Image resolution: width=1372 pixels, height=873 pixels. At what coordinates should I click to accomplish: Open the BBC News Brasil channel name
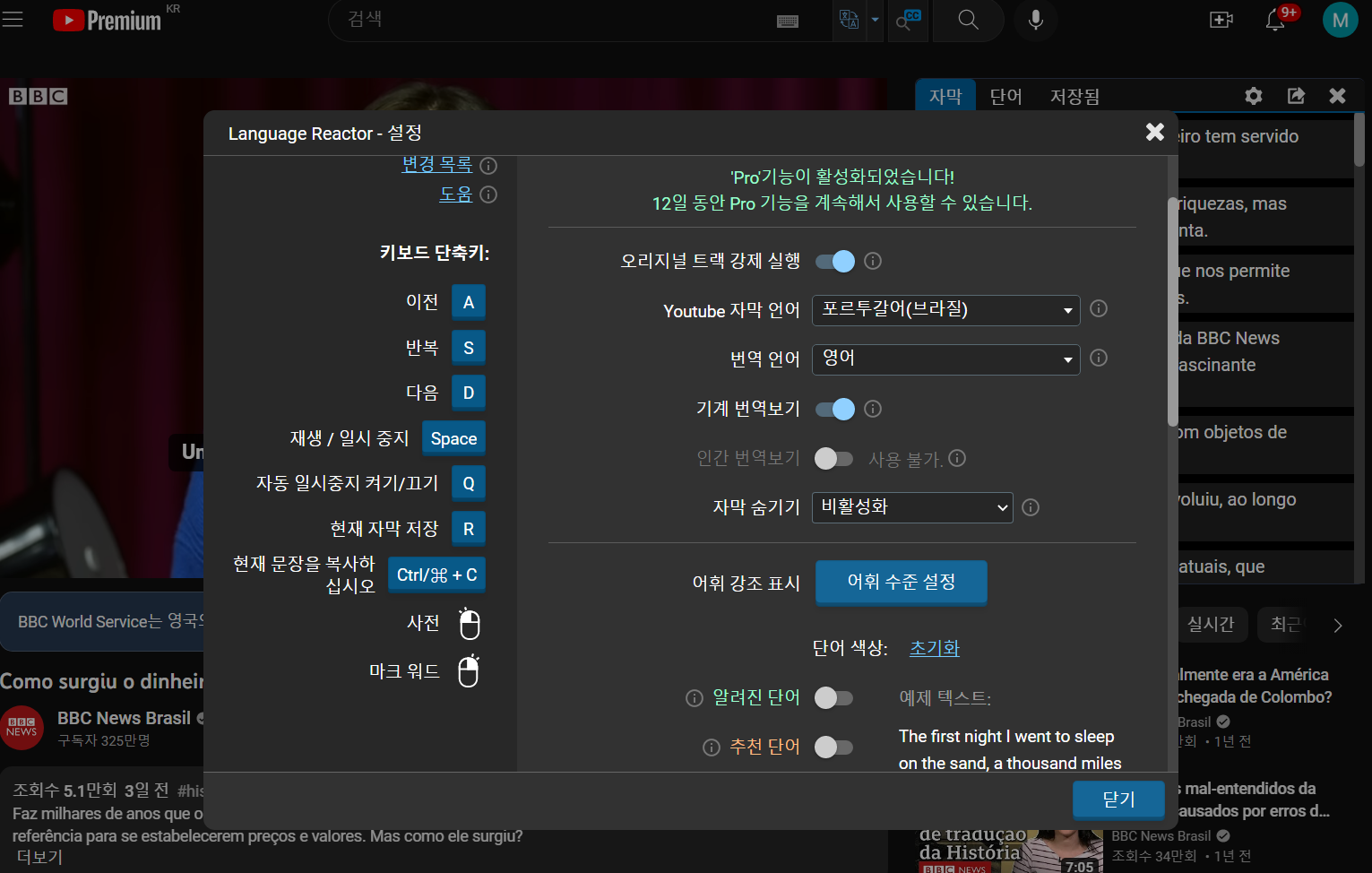point(124,718)
